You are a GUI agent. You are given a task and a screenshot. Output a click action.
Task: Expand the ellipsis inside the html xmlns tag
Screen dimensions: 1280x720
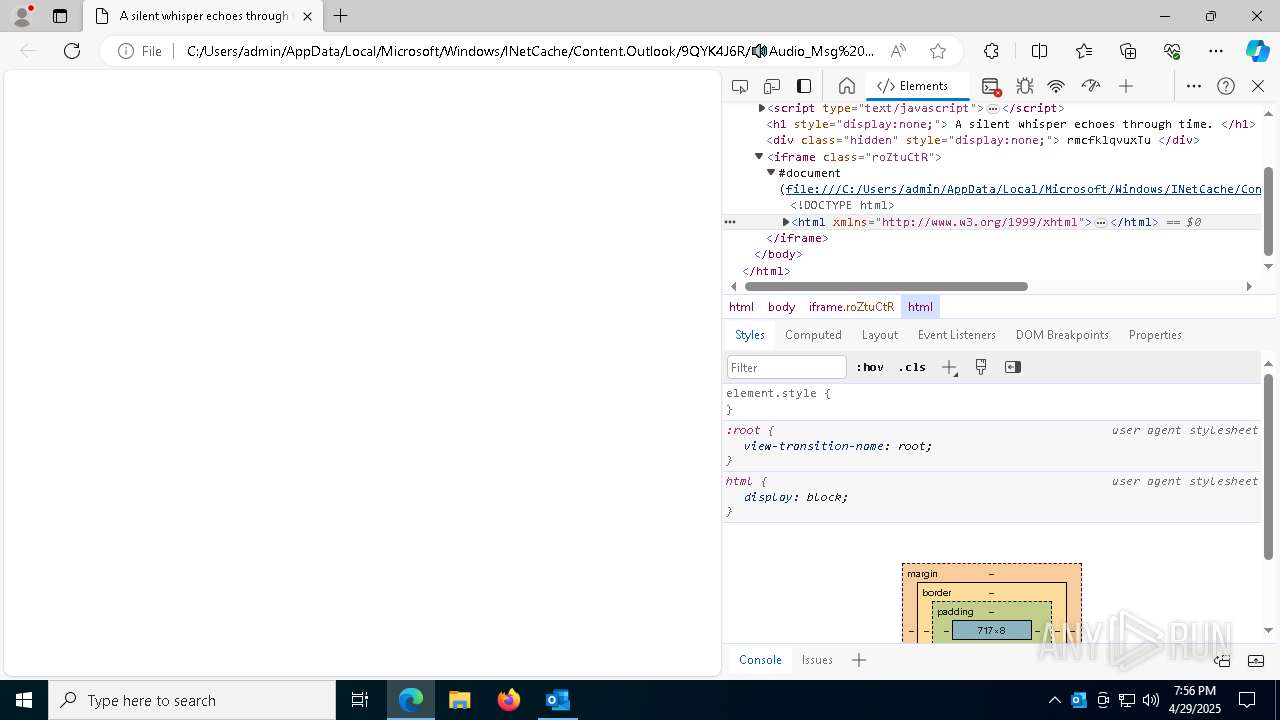pos(1101,222)
